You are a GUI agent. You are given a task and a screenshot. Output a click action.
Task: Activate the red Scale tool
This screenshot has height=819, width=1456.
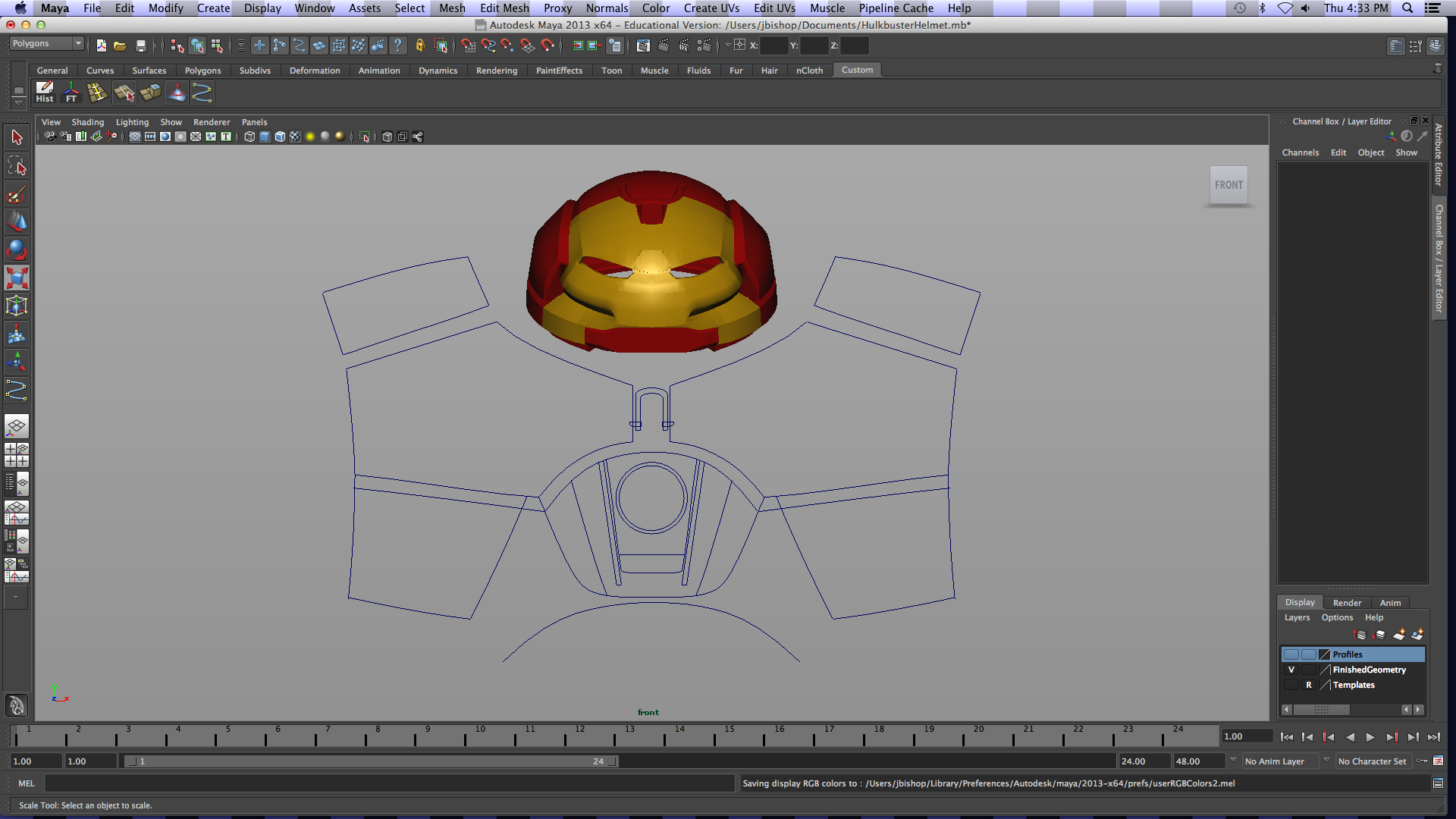tap(17, 278)
